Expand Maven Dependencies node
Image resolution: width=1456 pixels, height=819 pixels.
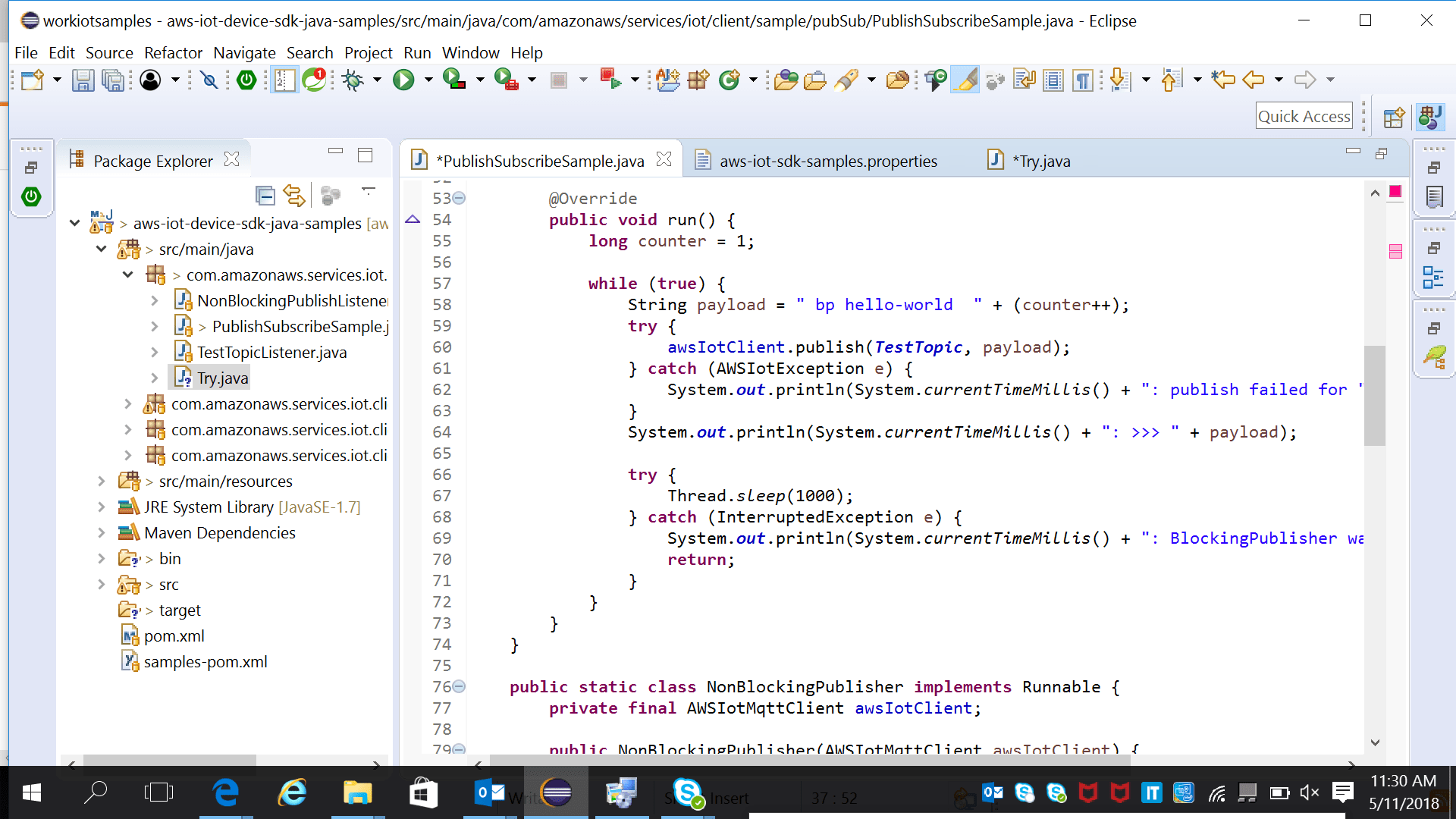(101, 532)
